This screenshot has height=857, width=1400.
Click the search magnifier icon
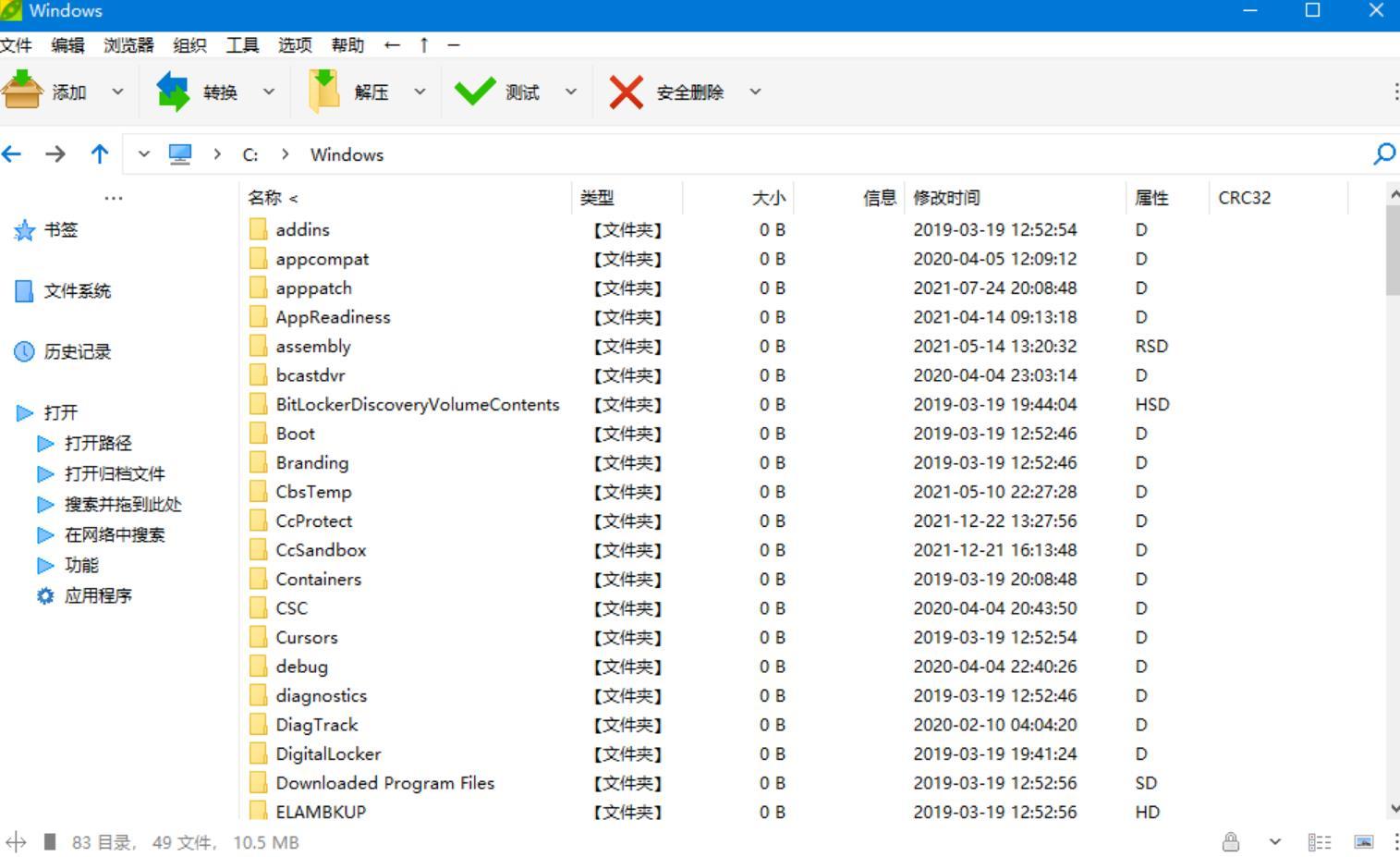pyautogui.click(x=1383, y=154)
